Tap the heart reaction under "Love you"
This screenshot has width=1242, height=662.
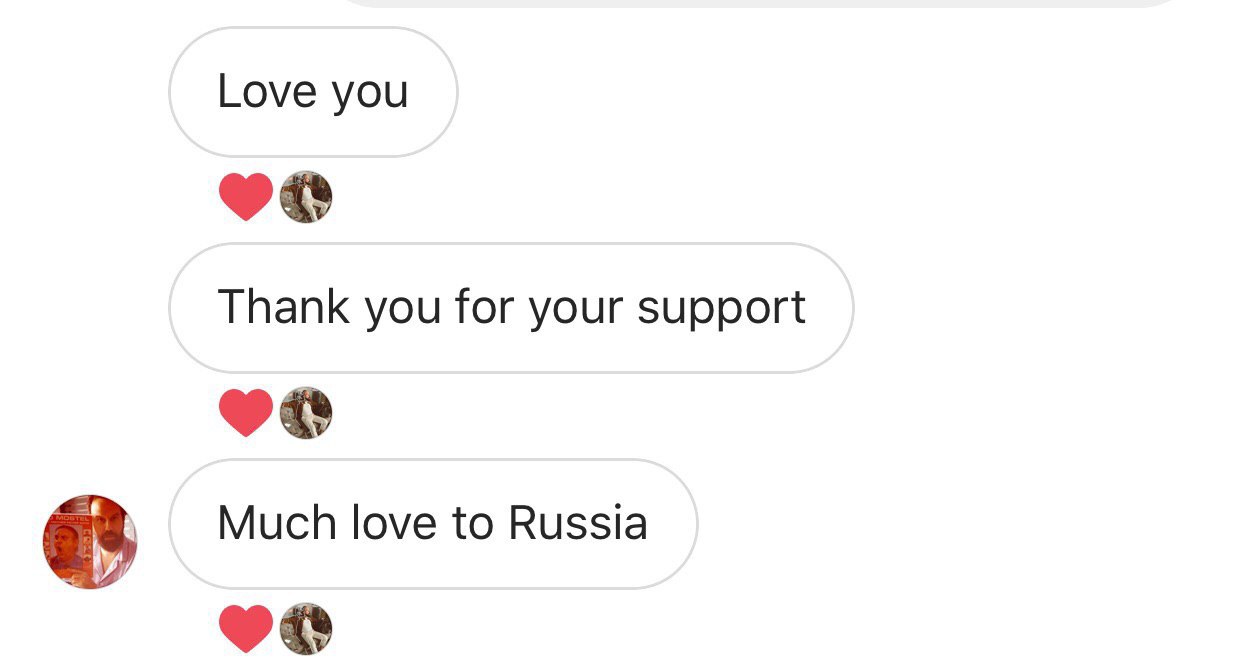(x=246, y=197)
